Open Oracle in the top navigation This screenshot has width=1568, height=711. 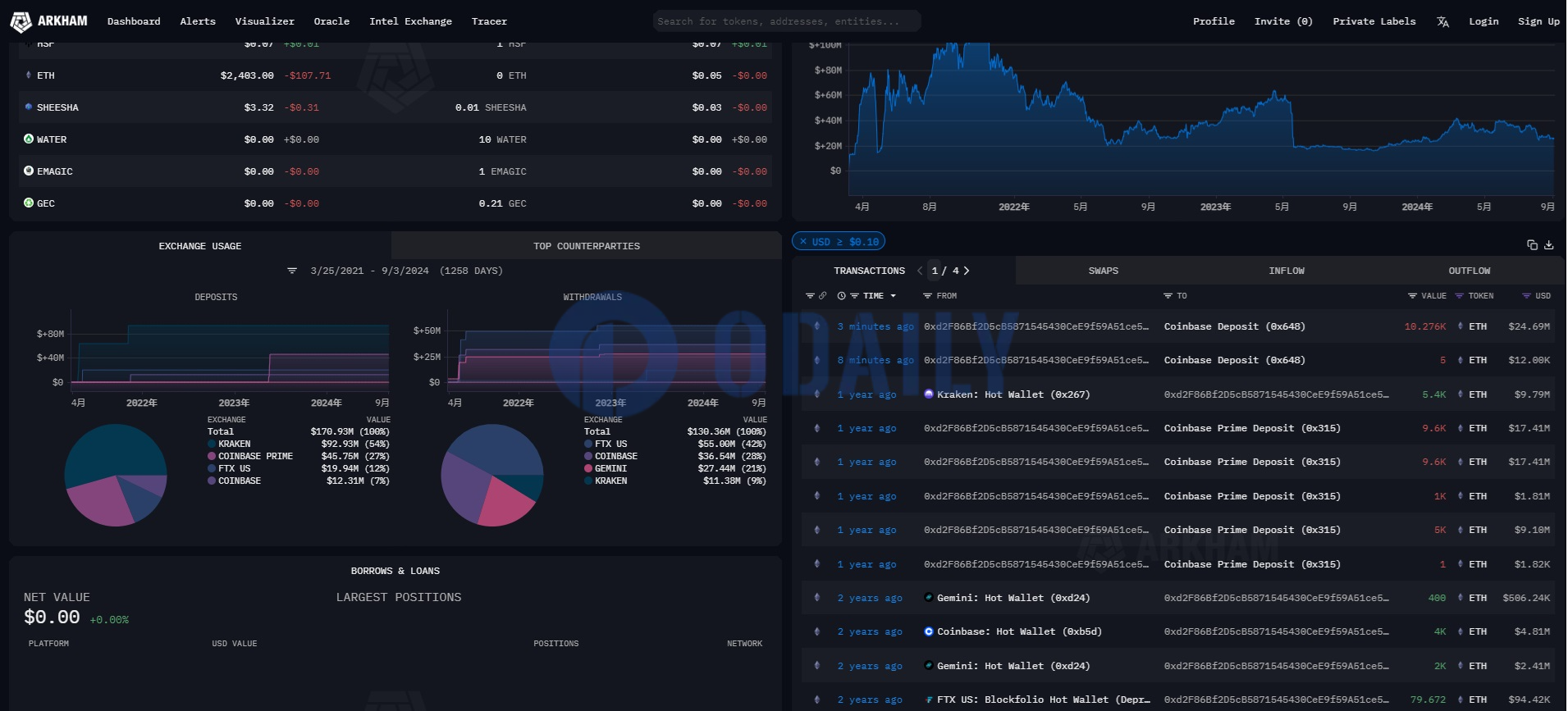(331, 21)
